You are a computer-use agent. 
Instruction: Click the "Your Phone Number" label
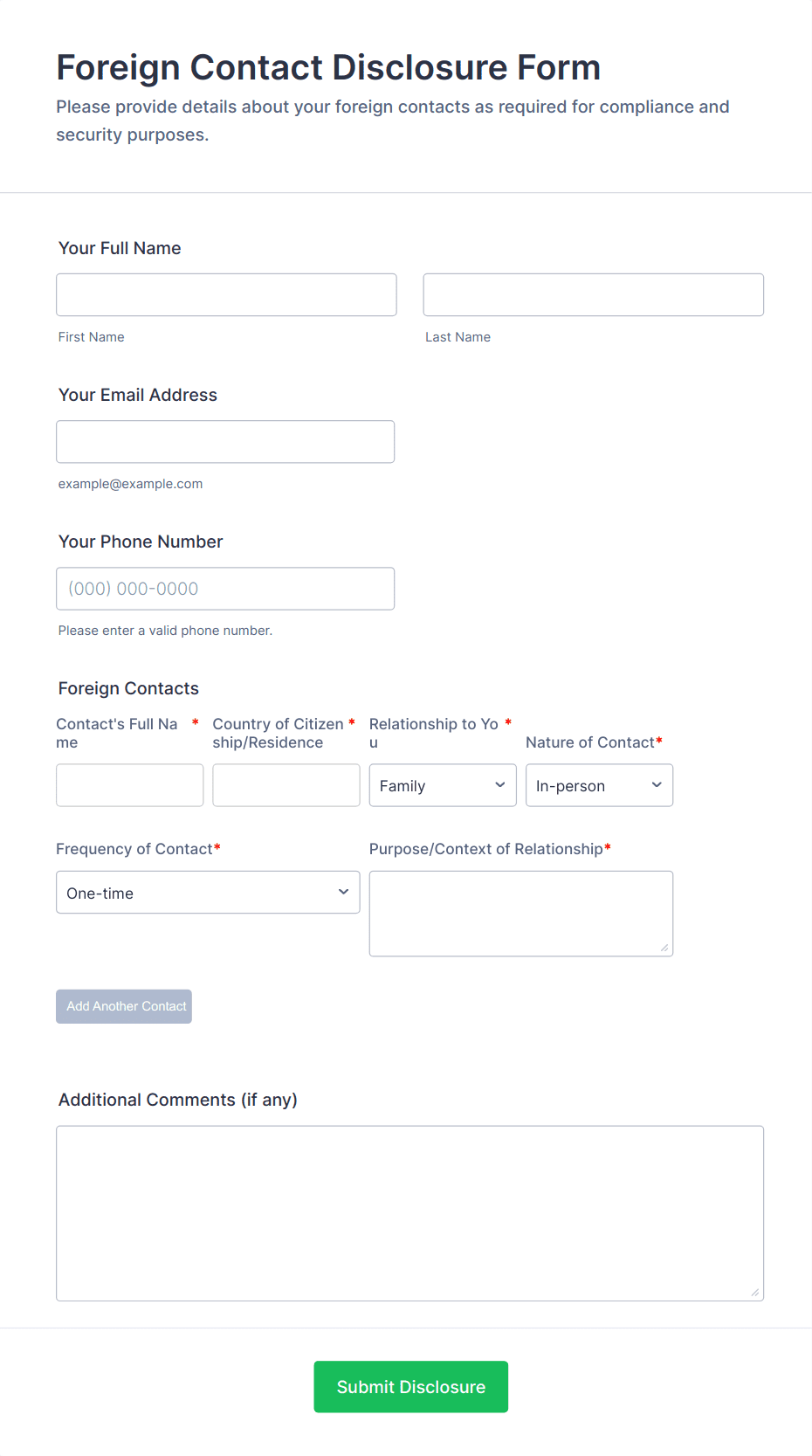[x=141, y=542]
